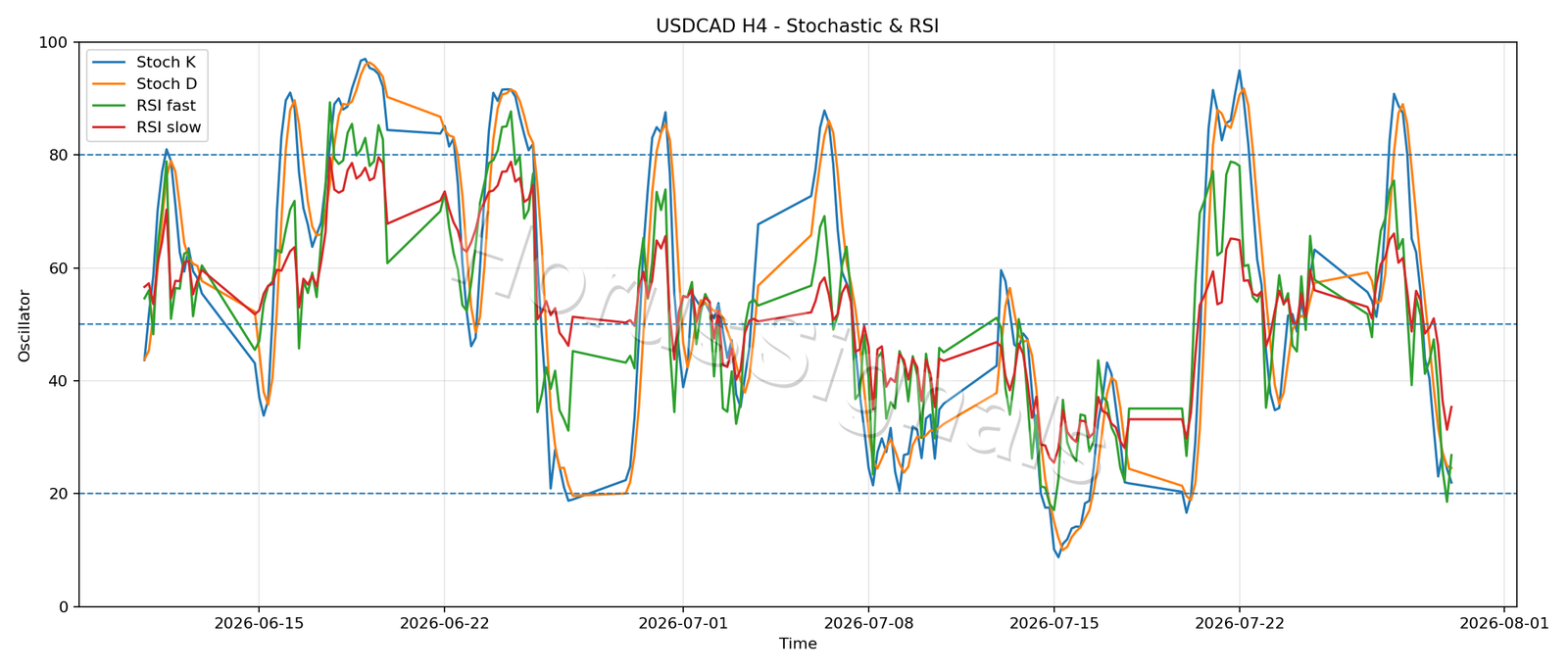
Task: Click the green RSI fast legend line sample
Action: pyautogui.click(x=109, y=106)
